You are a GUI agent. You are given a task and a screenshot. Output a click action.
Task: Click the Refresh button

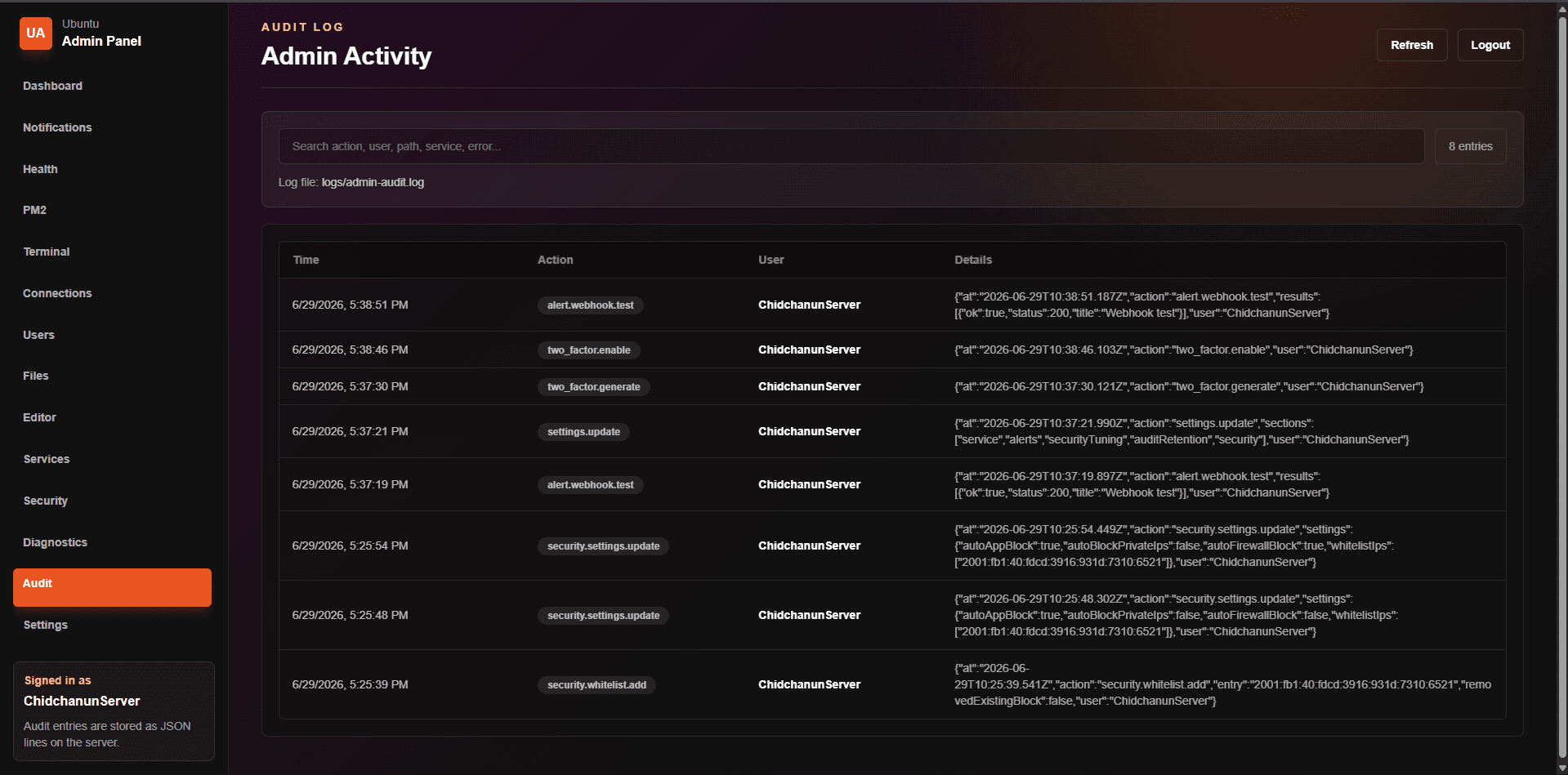click(1412, 45)
